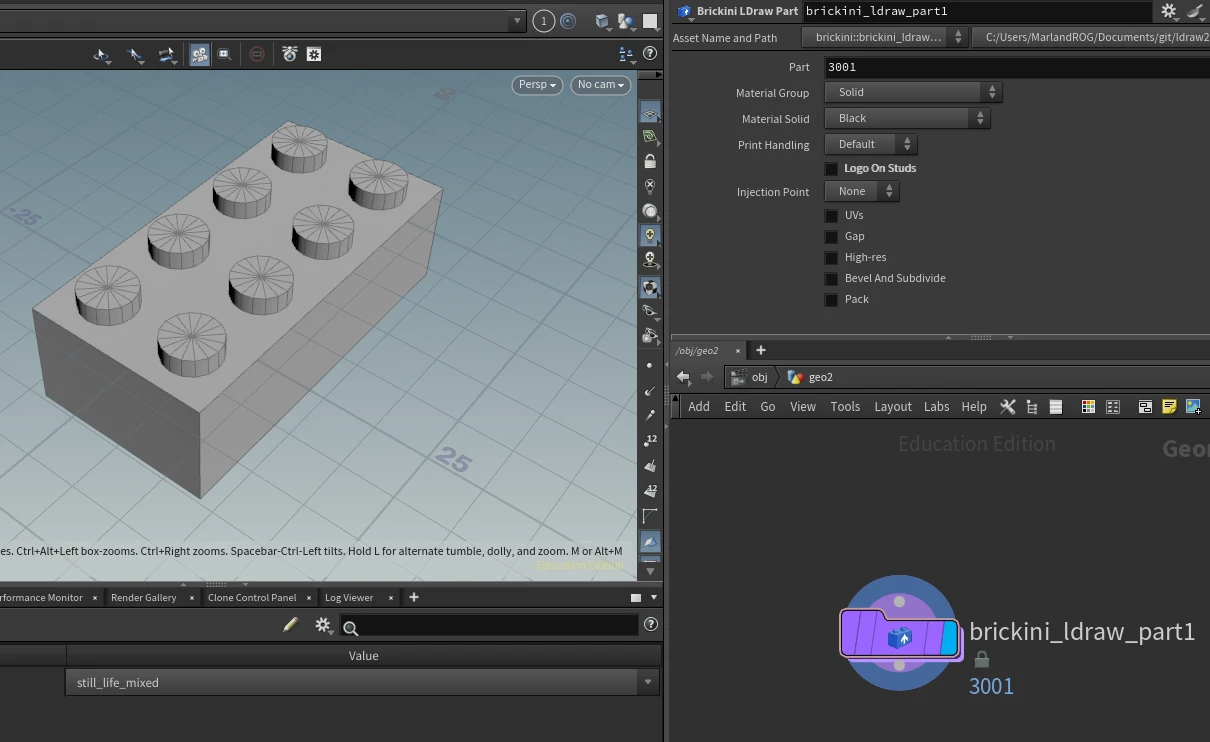Image resolution: width=1210 pixels, height=742 pixels.
Task: Open the node shape palette icon
Action: coord(1113,407)
